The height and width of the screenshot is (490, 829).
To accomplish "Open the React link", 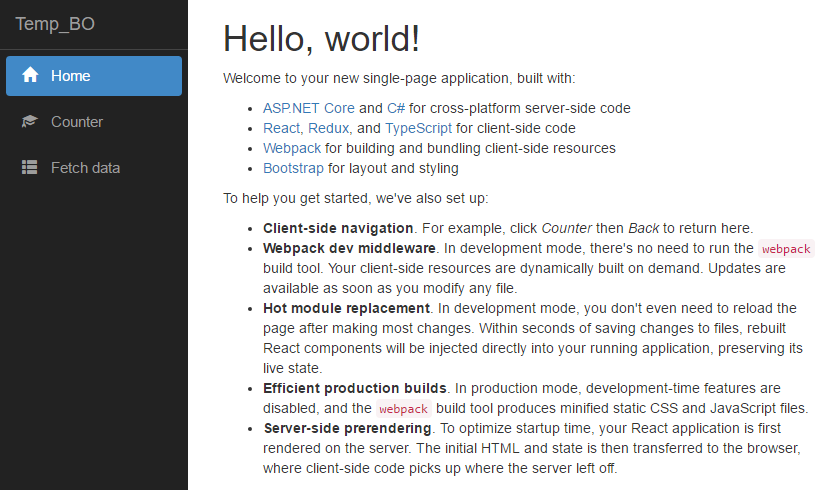I will coord(281,128).
